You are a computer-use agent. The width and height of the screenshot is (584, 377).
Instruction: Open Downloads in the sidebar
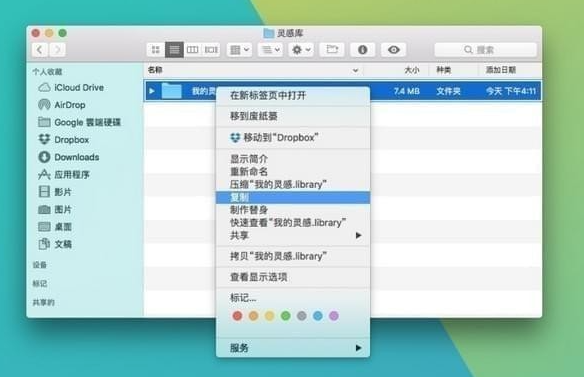tap(69, 157)
